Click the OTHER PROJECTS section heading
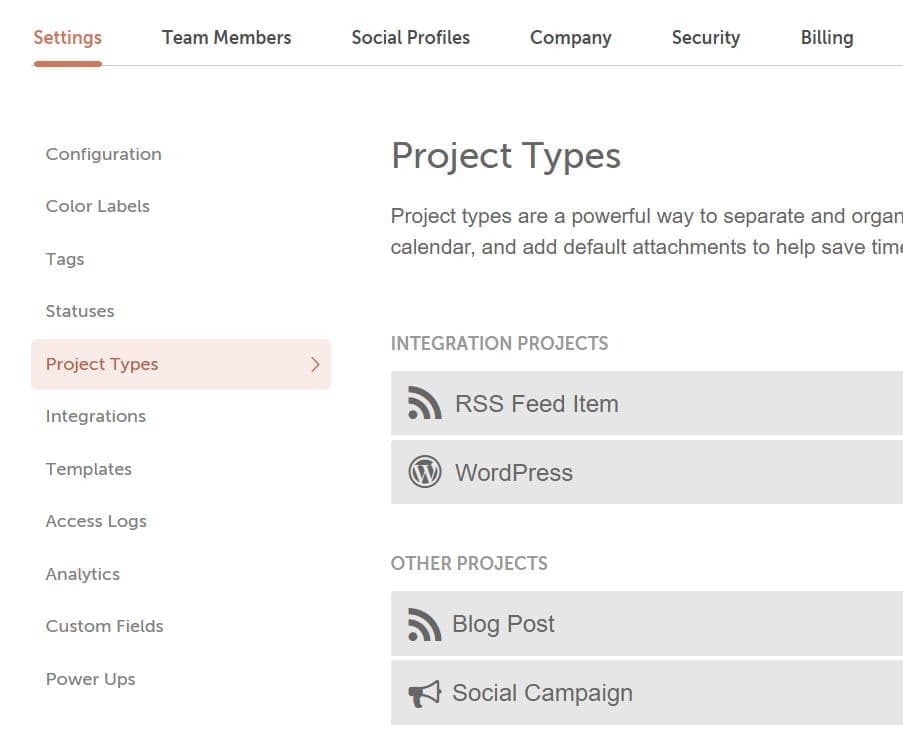This screenshot has width=903, height=729. (469, 563)
